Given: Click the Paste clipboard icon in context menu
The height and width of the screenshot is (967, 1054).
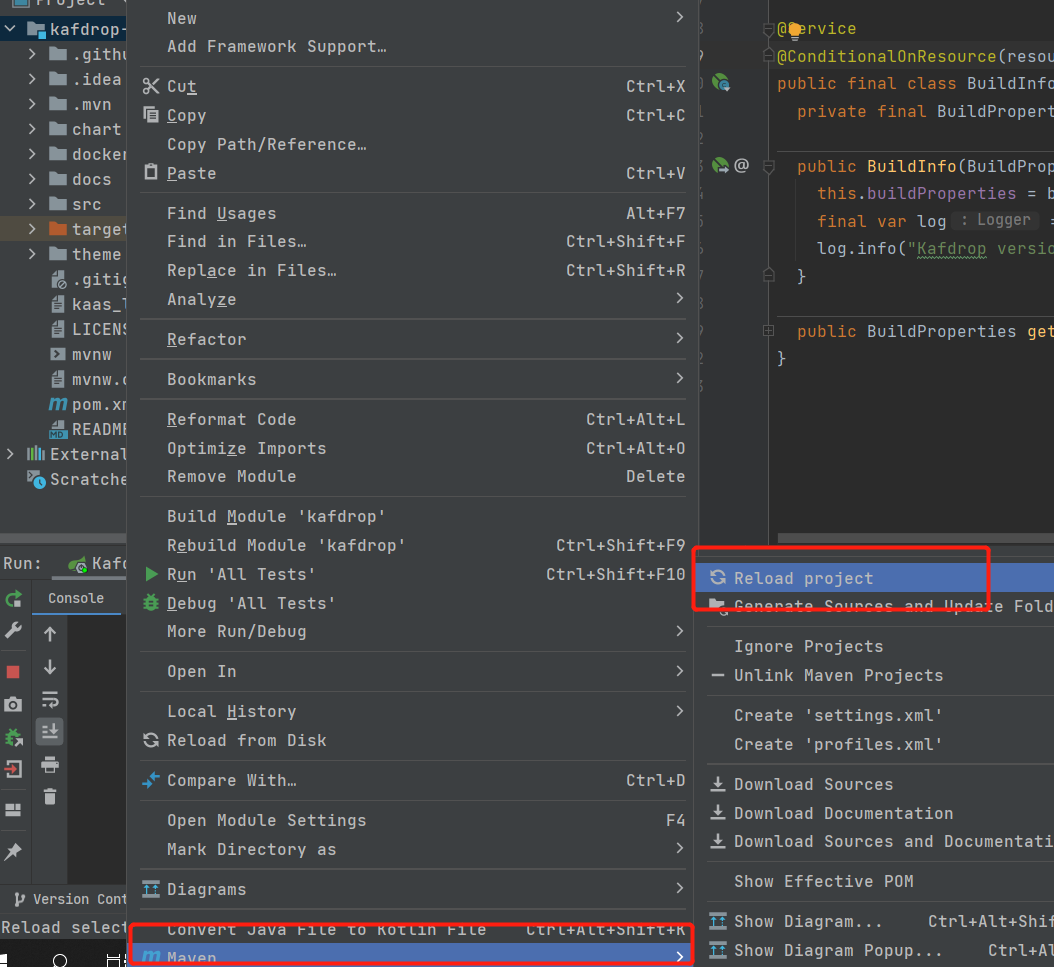Looking at the screenshot, I should pos(151,172).
